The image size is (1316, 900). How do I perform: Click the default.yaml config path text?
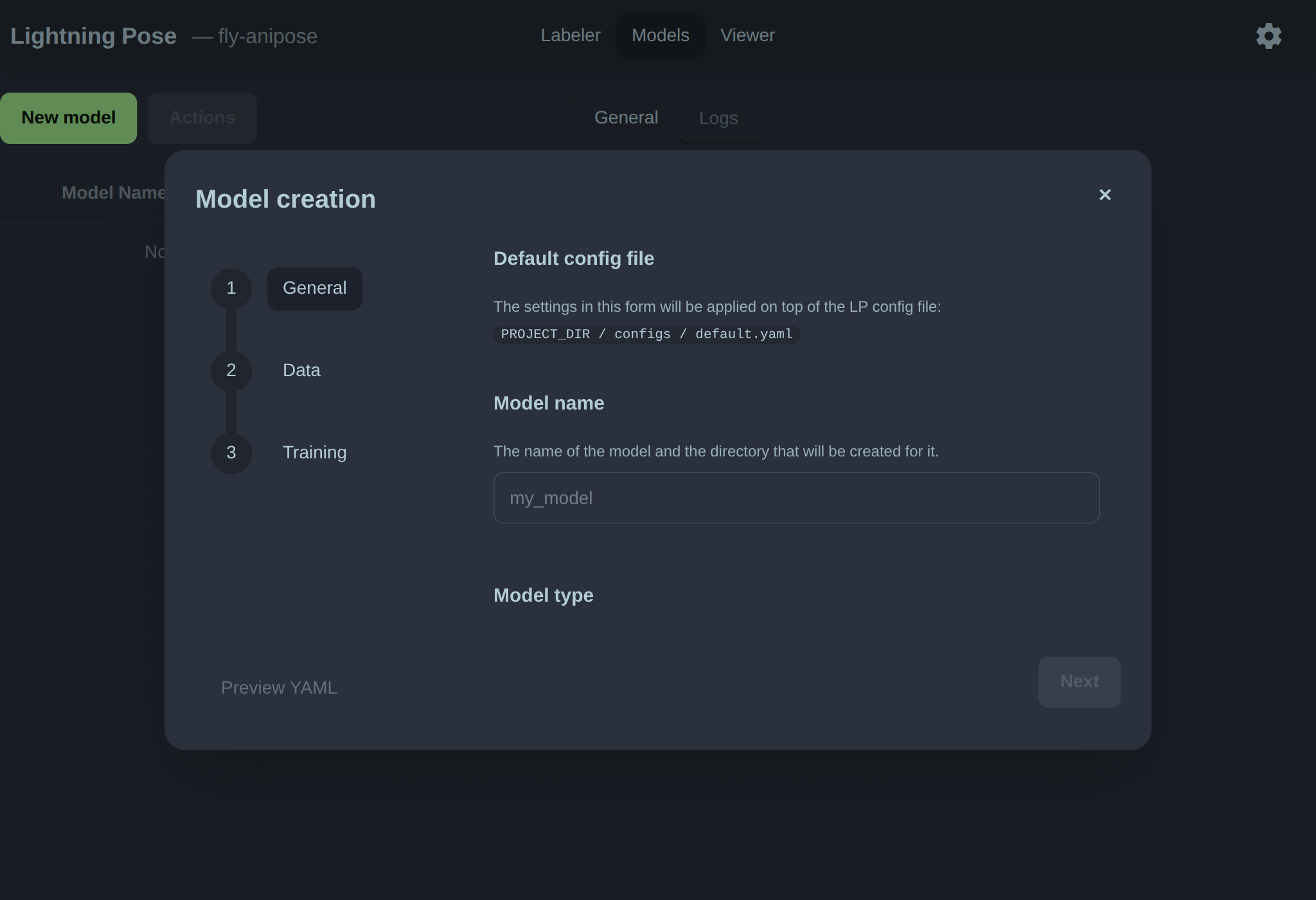(646, 334)
